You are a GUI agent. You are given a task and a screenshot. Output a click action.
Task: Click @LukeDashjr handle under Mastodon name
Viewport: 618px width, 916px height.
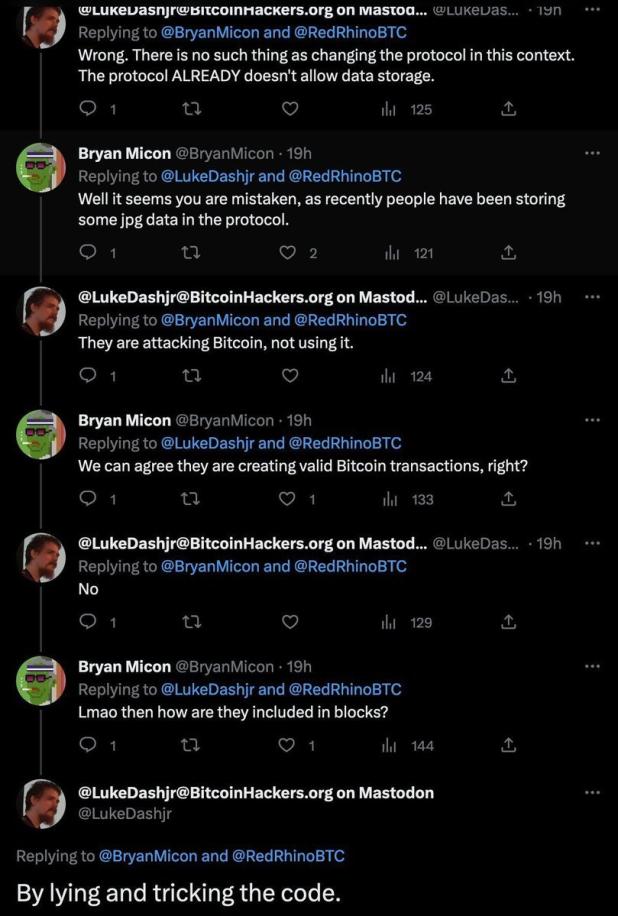[x=125, y=813]
